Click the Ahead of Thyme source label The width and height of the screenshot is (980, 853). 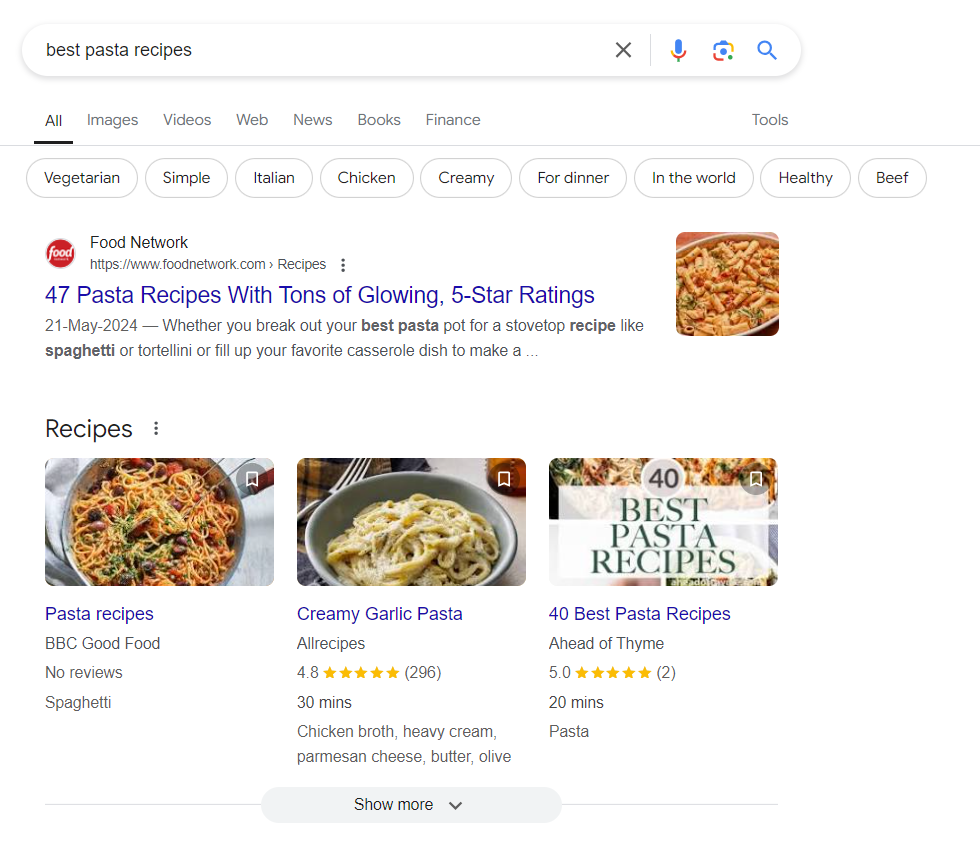pos(606,644)
